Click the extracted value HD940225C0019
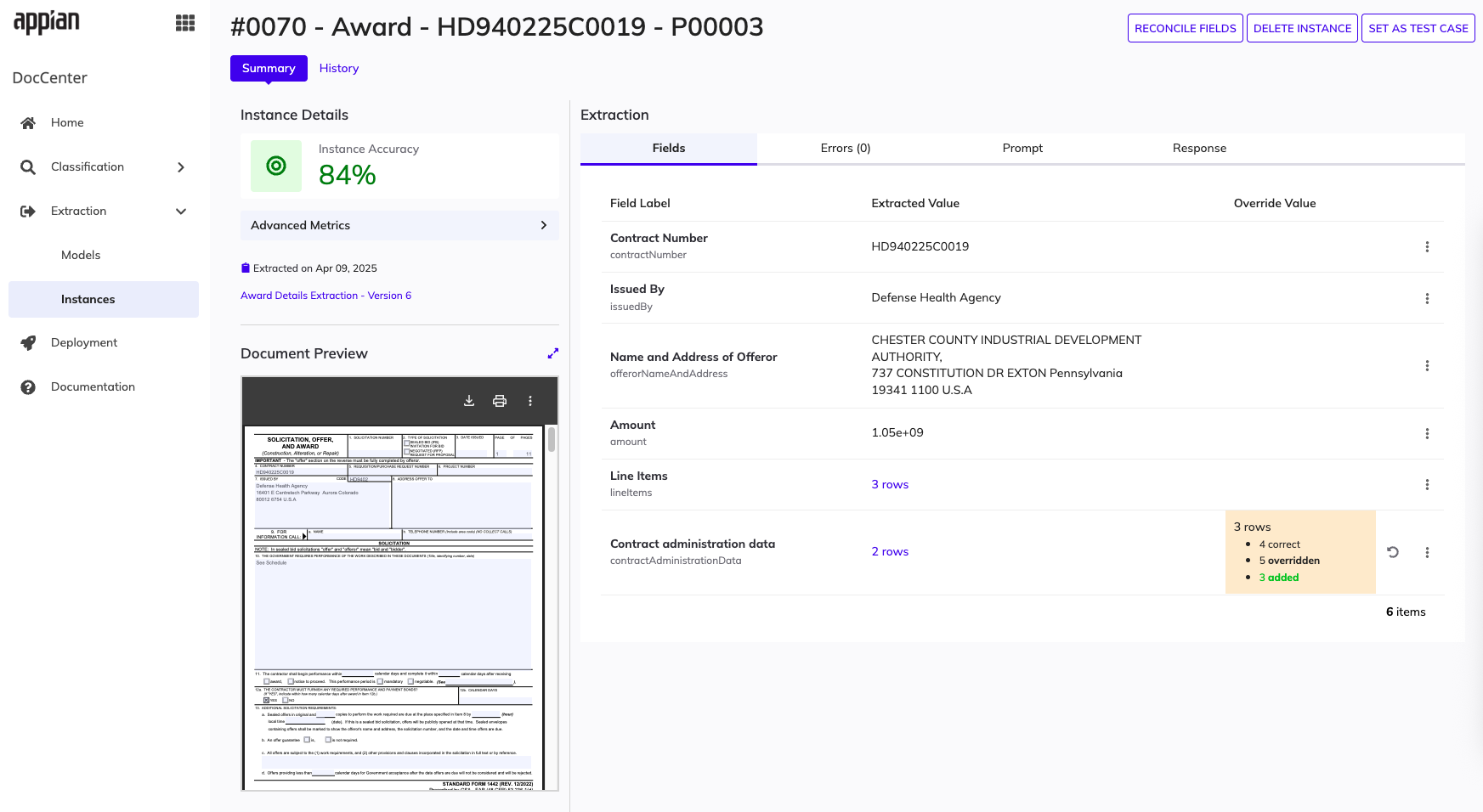The width and height of the screenshot is (1483, 812). 920,247
